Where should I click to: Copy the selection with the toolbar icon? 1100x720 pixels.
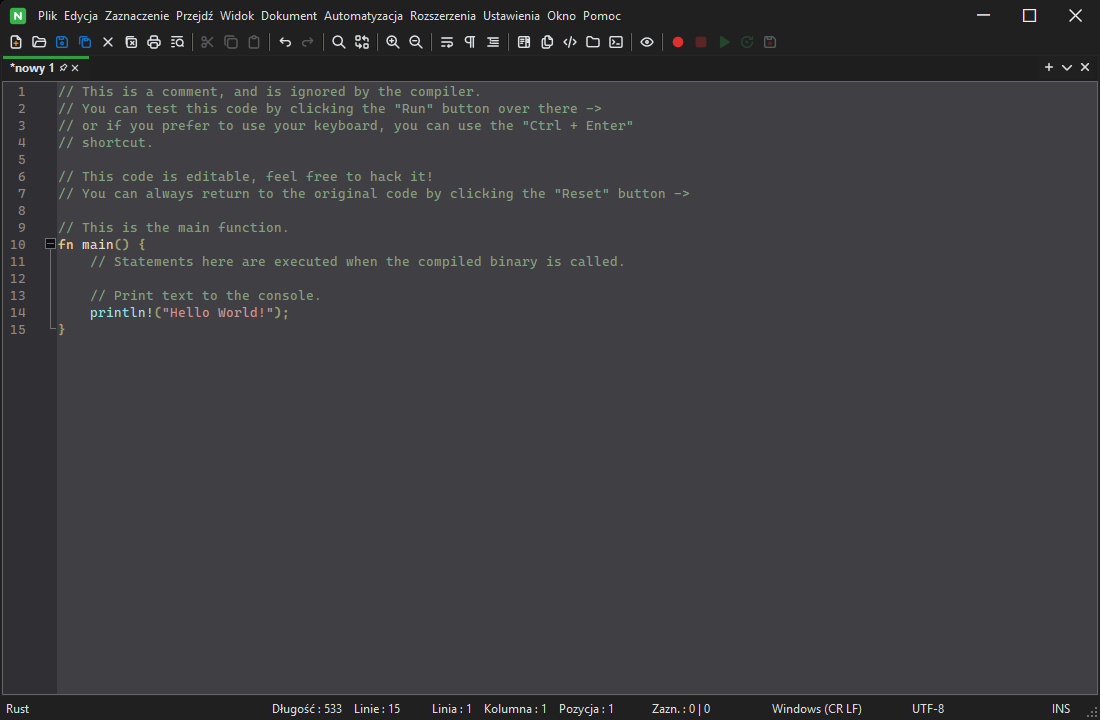(231, 42)
